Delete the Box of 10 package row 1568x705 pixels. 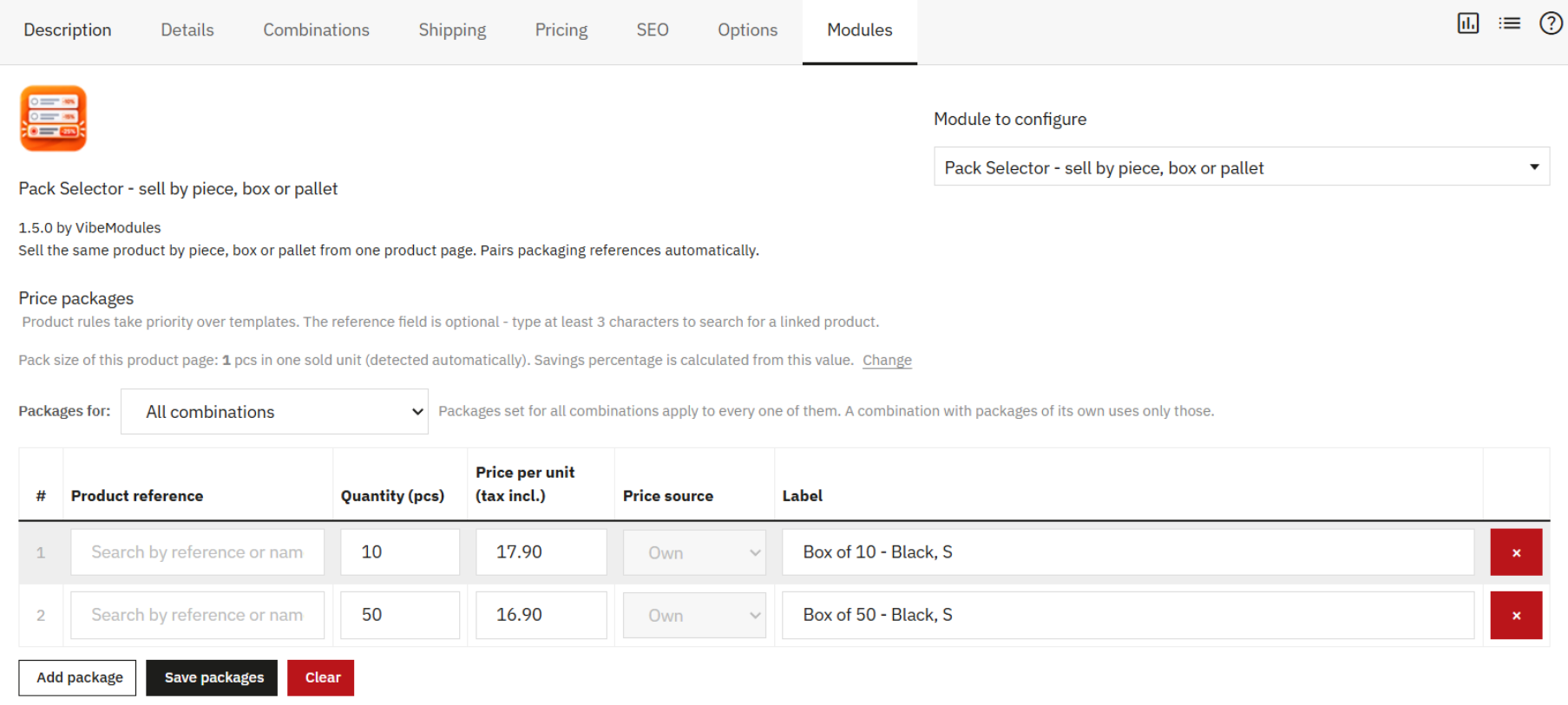coord(1516,552)
